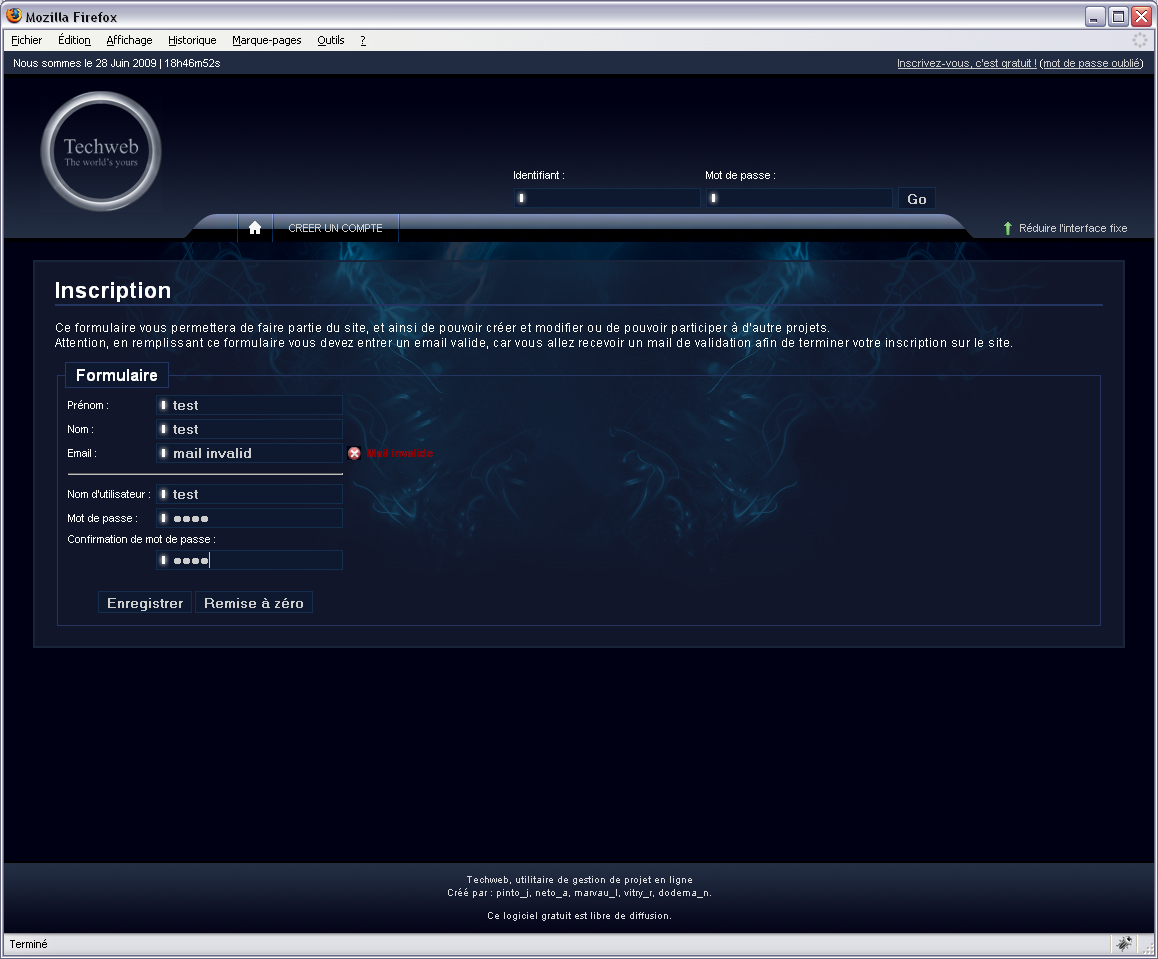Click the loading throbber icon in menu bar
Image resolution: width=1158 pixels, height=959 pixels.
tap(1140, 40)
